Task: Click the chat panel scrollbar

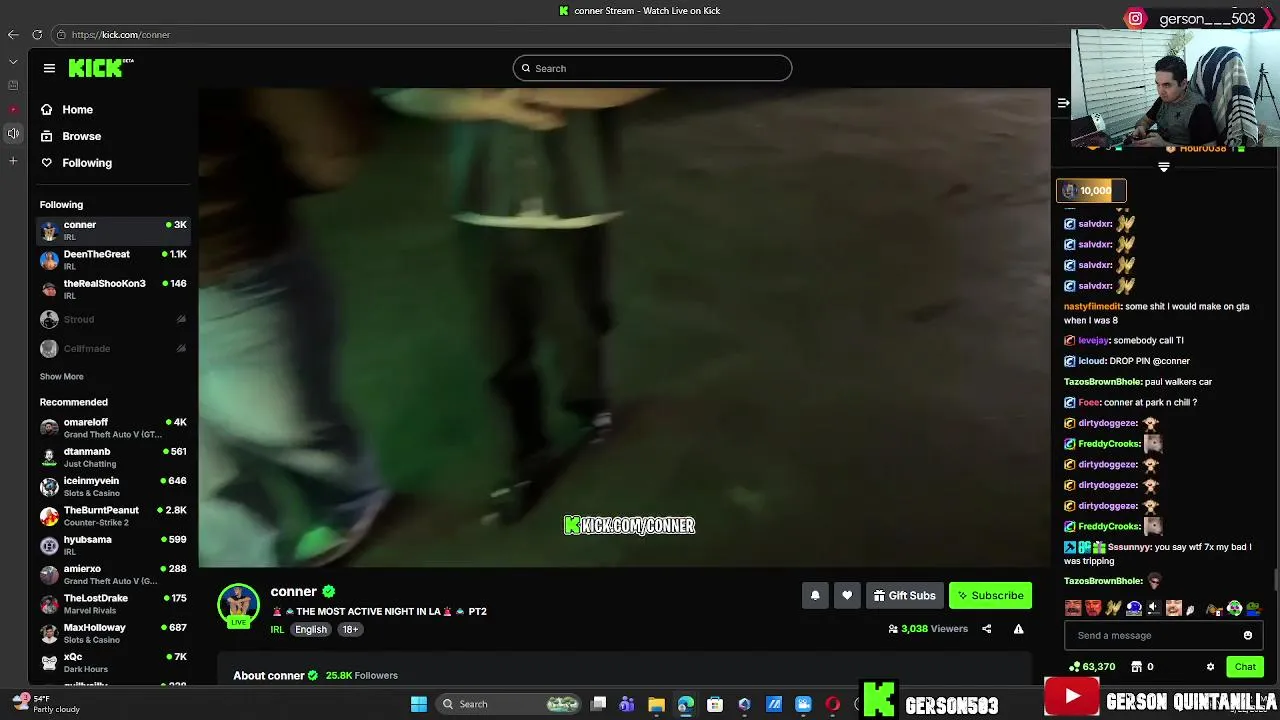Action: tap(1275, 580)
